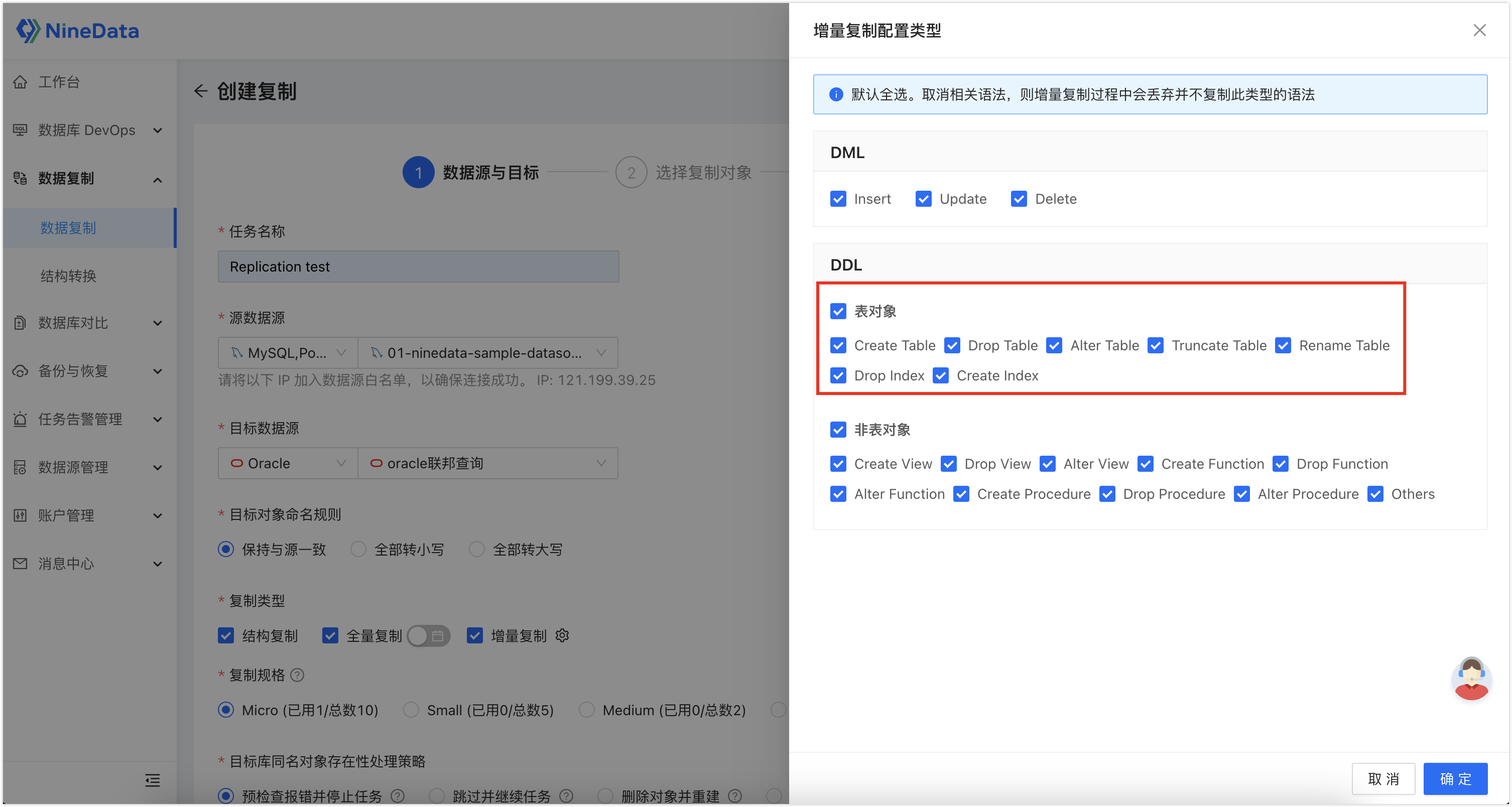Select the 全部转小写 radio option
1512x807 pixels.
(358, 550)
